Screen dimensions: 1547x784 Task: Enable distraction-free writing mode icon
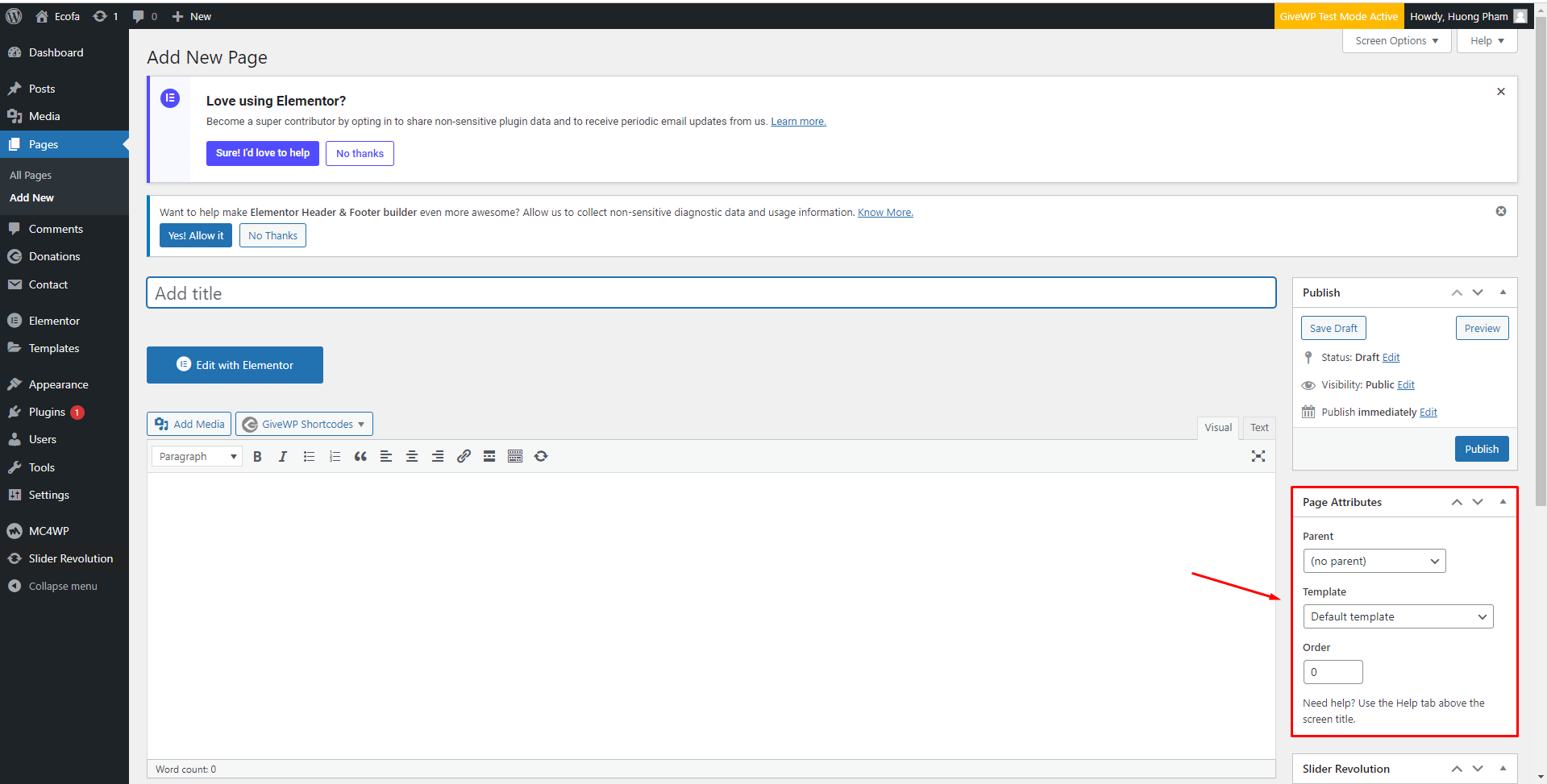pyautogui.click(x=1258, y=457)
